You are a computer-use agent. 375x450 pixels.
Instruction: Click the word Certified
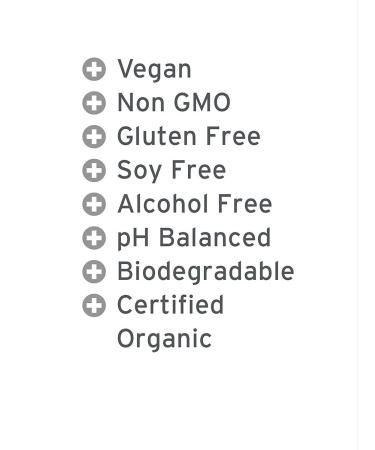click(170, 305)
